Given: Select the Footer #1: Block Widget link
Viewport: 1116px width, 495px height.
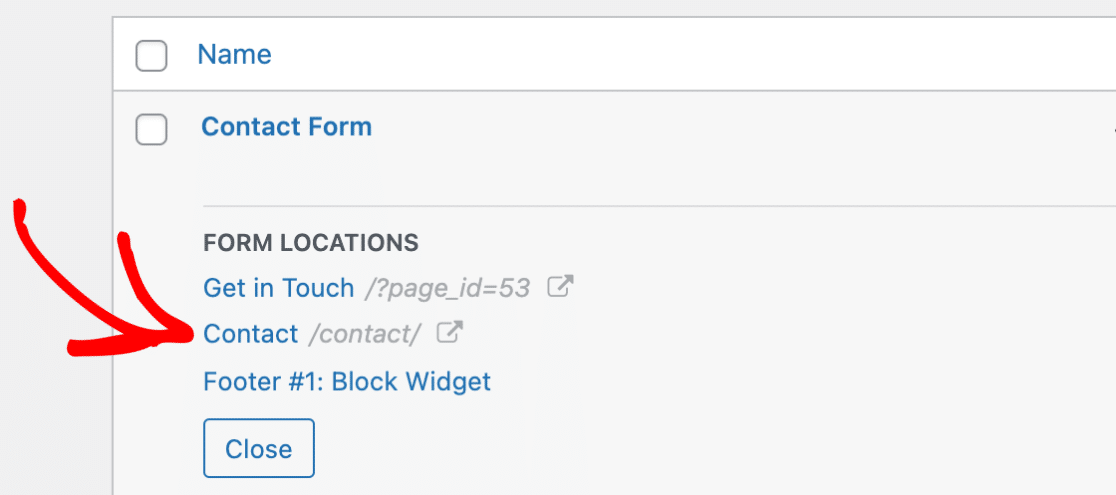Looking at the screenshot, I should click(x=347, y=382).
